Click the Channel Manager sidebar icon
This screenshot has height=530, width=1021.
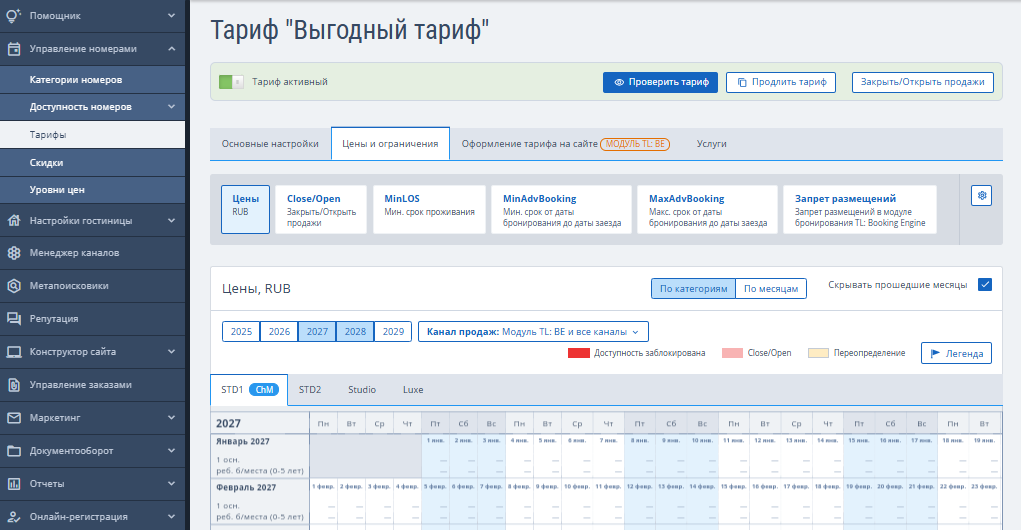click(x=14, y=253)
